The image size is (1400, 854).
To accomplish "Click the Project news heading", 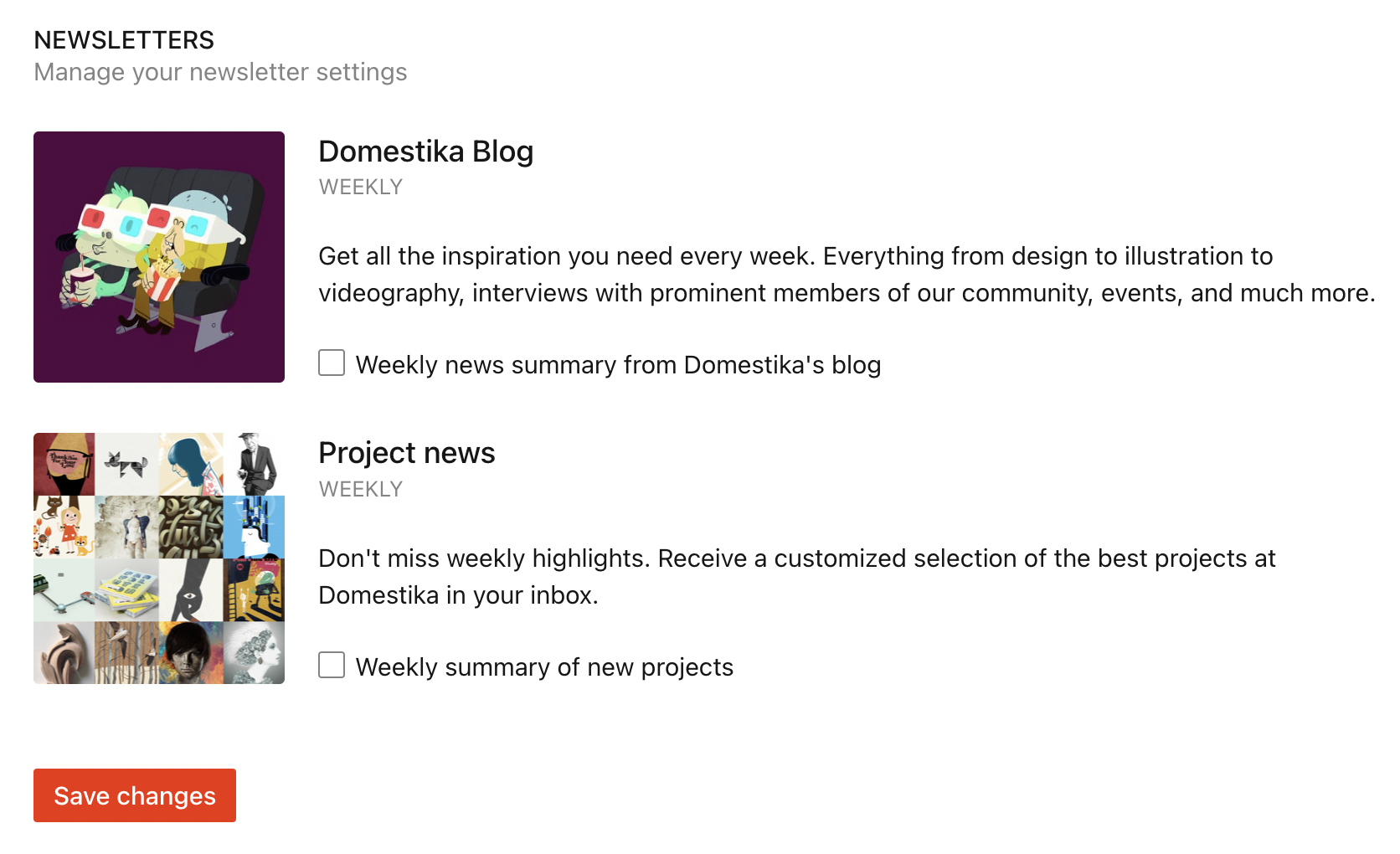I will (407, 453).
